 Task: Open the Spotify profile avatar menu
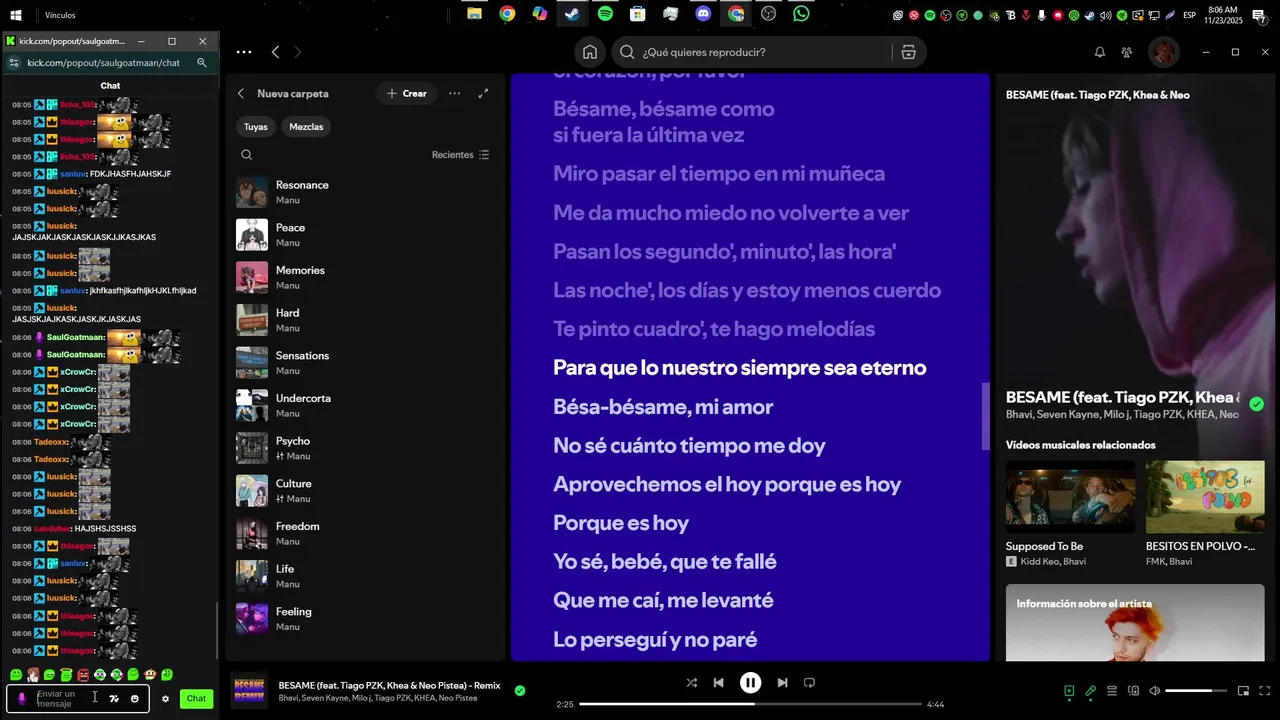click(1163, 52)
